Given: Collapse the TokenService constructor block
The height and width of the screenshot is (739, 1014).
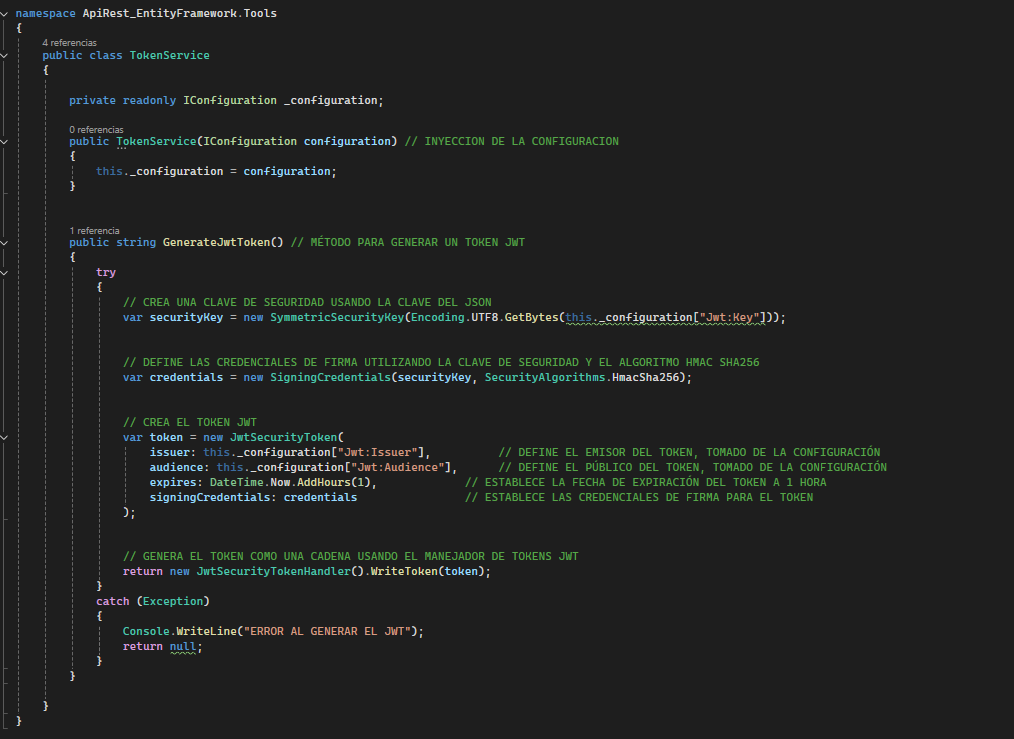Looking at the screenshot, I should click(x=4, y=142).
